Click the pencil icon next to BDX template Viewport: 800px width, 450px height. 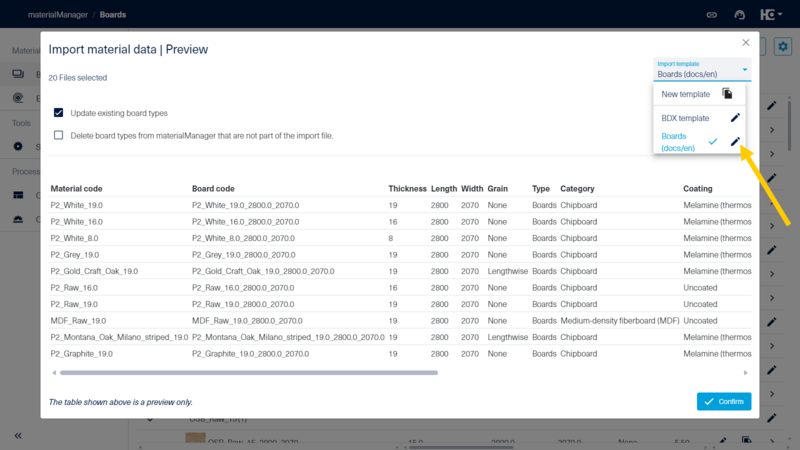tap(735, 118)
